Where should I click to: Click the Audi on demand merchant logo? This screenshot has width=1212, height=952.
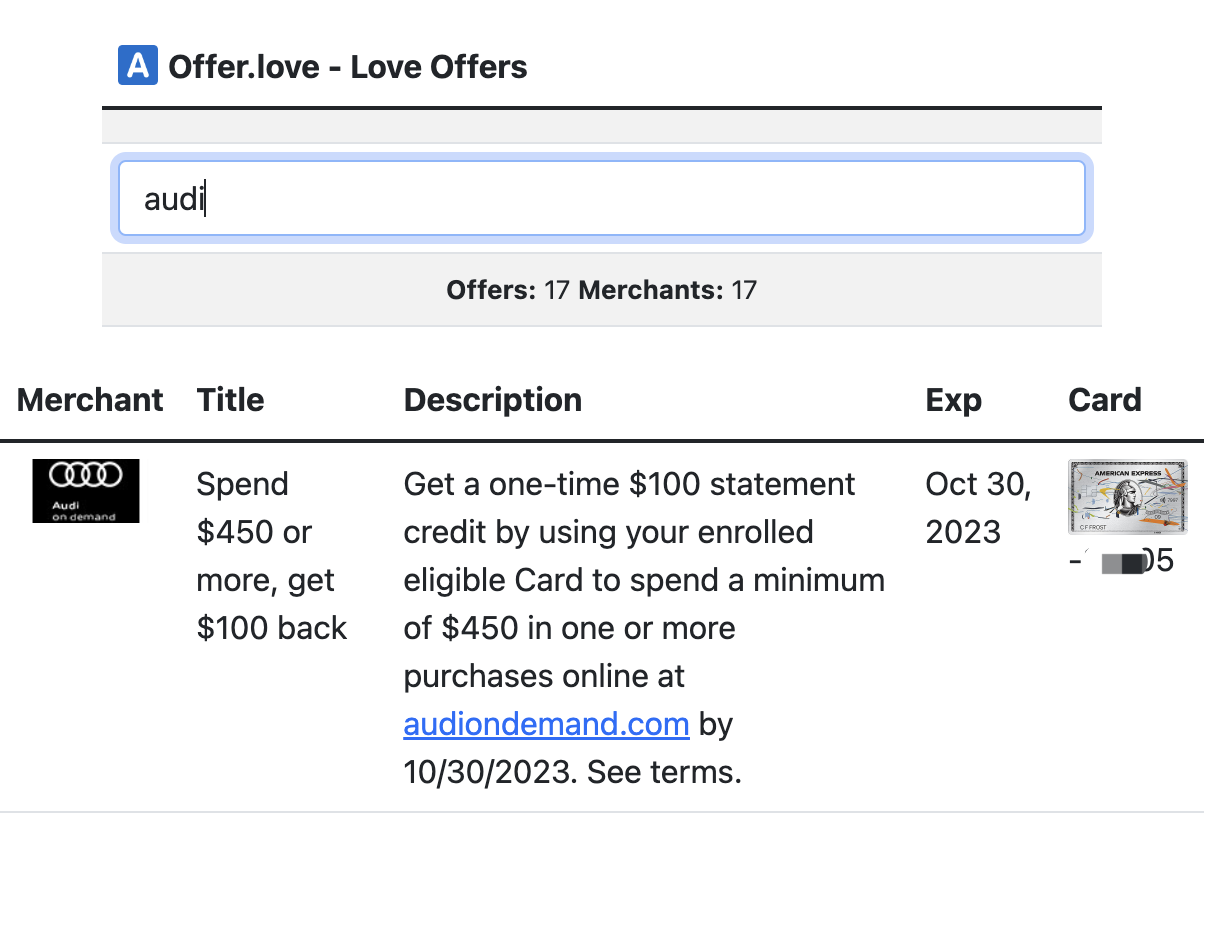86,490
